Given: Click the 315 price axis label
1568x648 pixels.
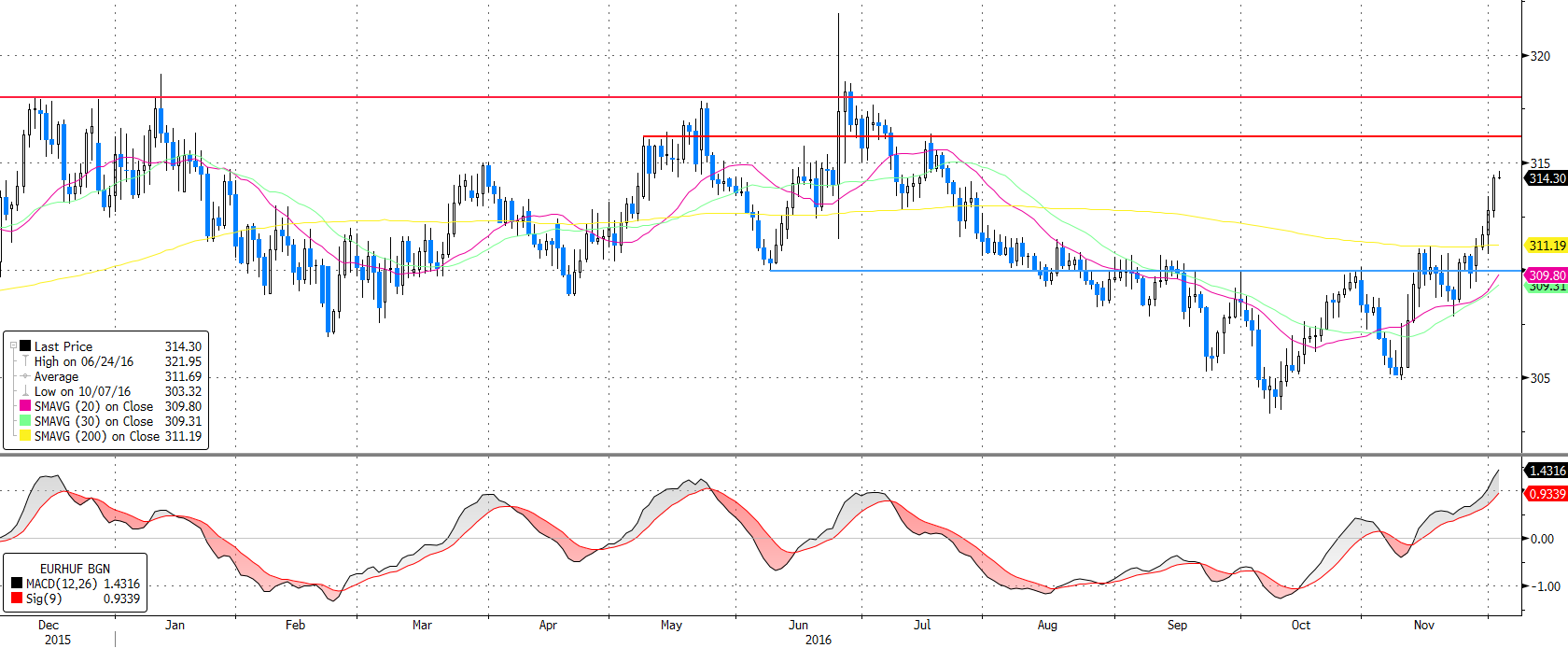Looking at the screenshot, I should click(1540, 163).
